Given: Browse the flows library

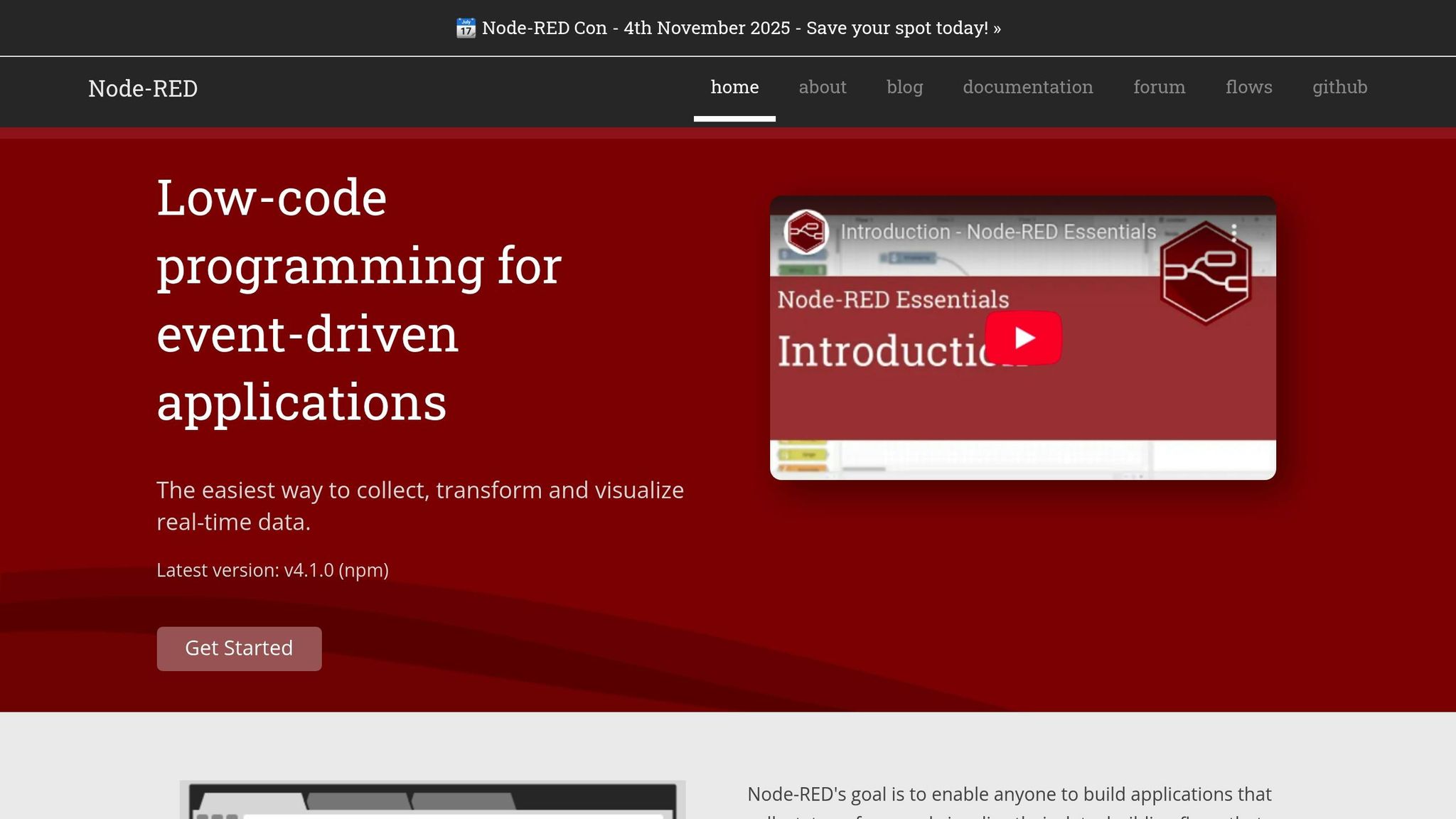Looking at the screenshot, I should coord(1248,87).
